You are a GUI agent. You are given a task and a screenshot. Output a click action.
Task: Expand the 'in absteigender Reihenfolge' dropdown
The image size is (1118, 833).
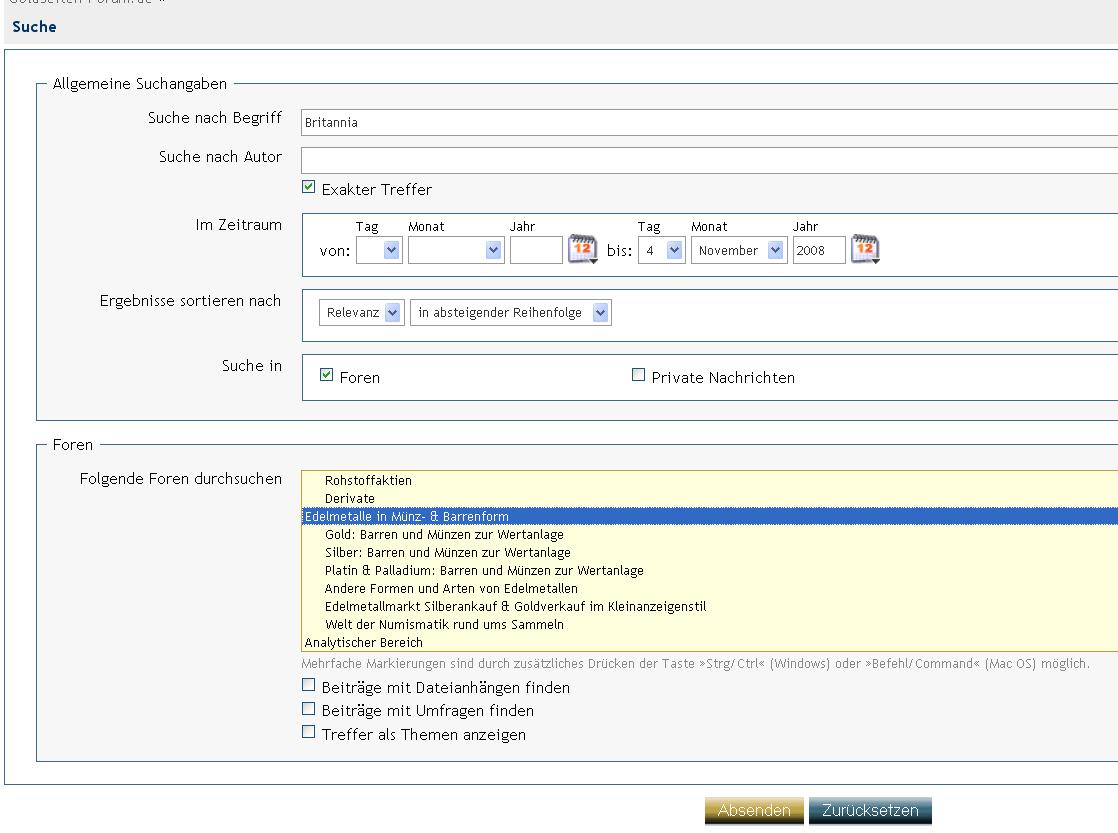coord(510,312)
